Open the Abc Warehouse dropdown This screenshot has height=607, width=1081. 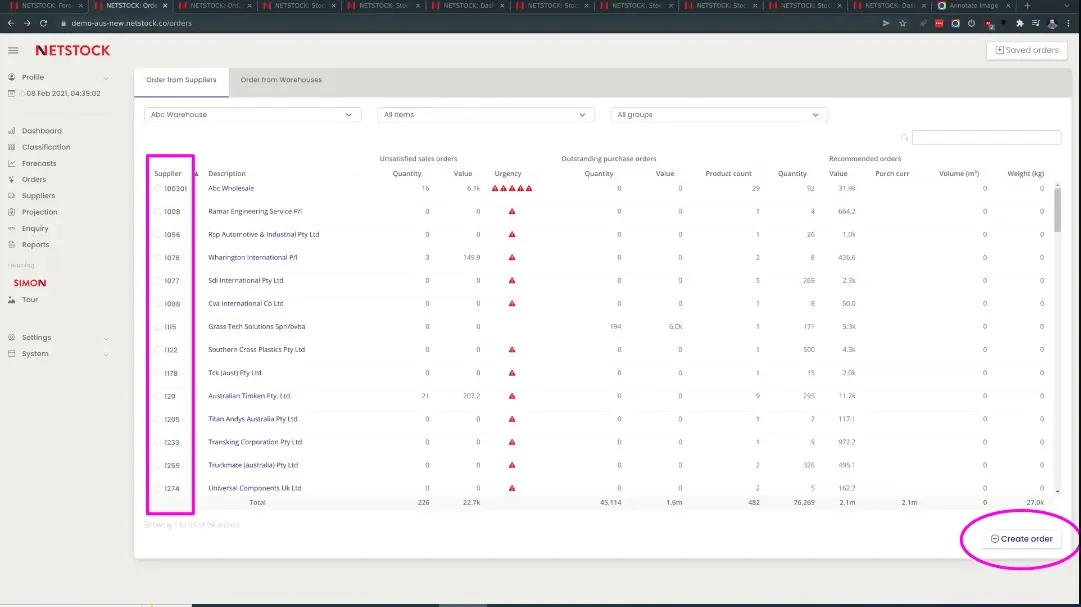(252, 115)
